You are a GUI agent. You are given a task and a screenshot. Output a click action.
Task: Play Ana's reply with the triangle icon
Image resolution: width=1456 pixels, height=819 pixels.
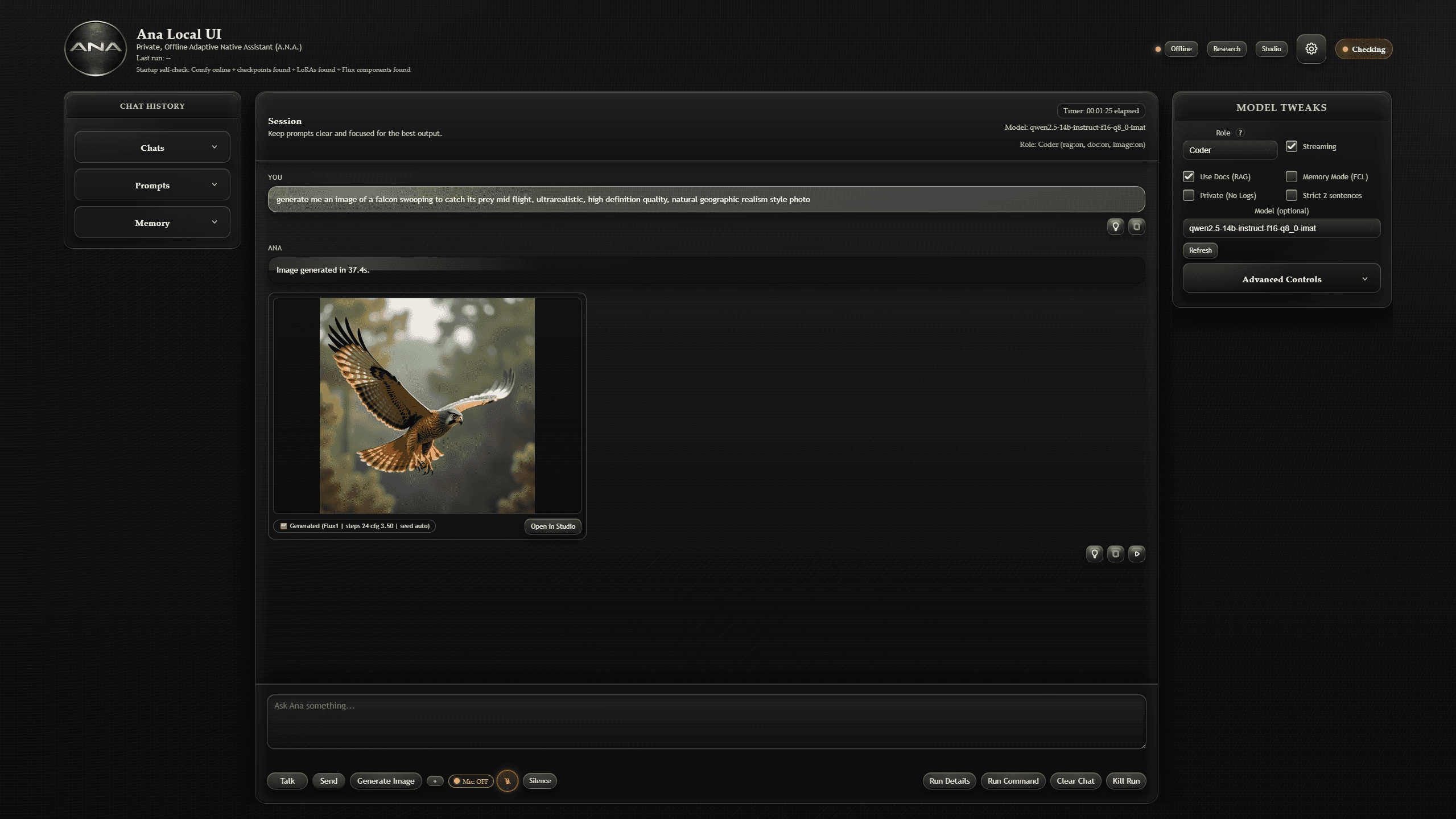tap(1136, 554)
